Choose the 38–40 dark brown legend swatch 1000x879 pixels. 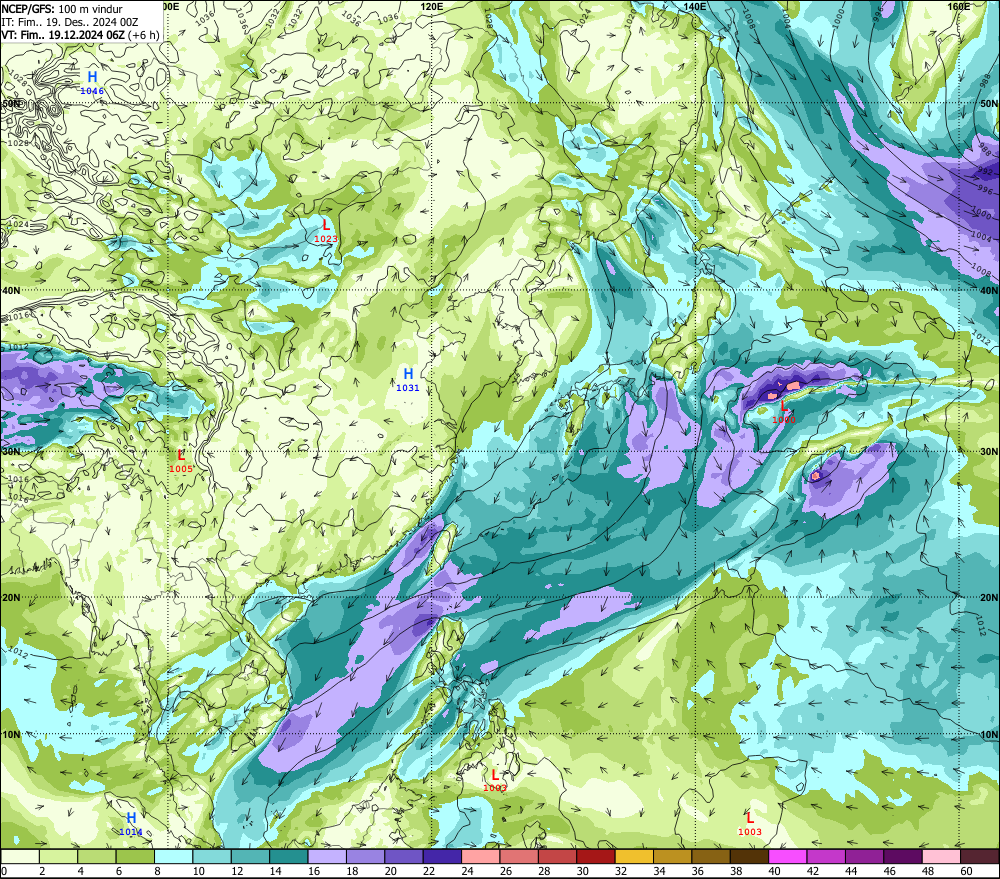(x=749, y=856)
